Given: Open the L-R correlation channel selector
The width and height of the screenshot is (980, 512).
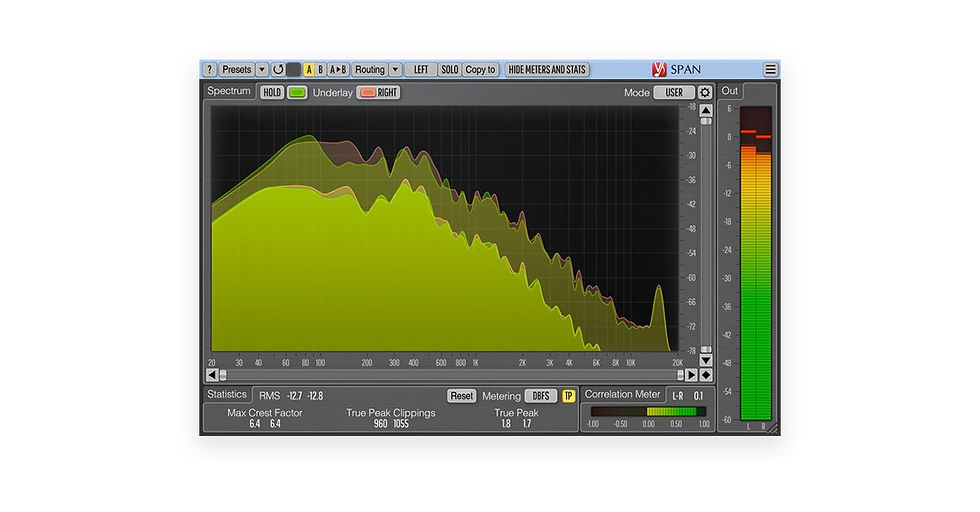Looking at the screenshot, I should tap(678, 396).
